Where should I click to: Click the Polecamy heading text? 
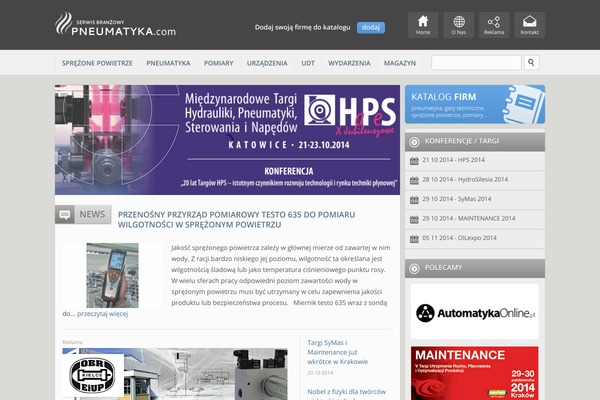click(443, 268)
